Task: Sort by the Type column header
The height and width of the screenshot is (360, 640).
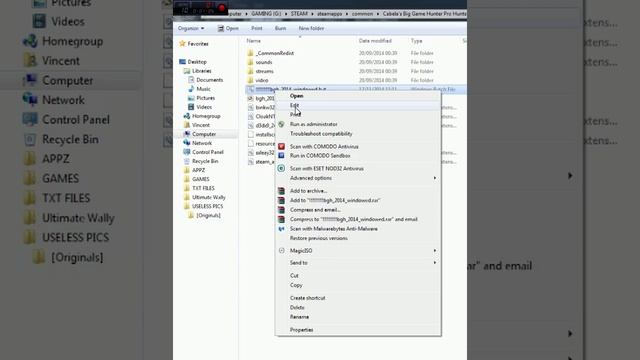Action: pyautogui.click(x=416, y=41)
